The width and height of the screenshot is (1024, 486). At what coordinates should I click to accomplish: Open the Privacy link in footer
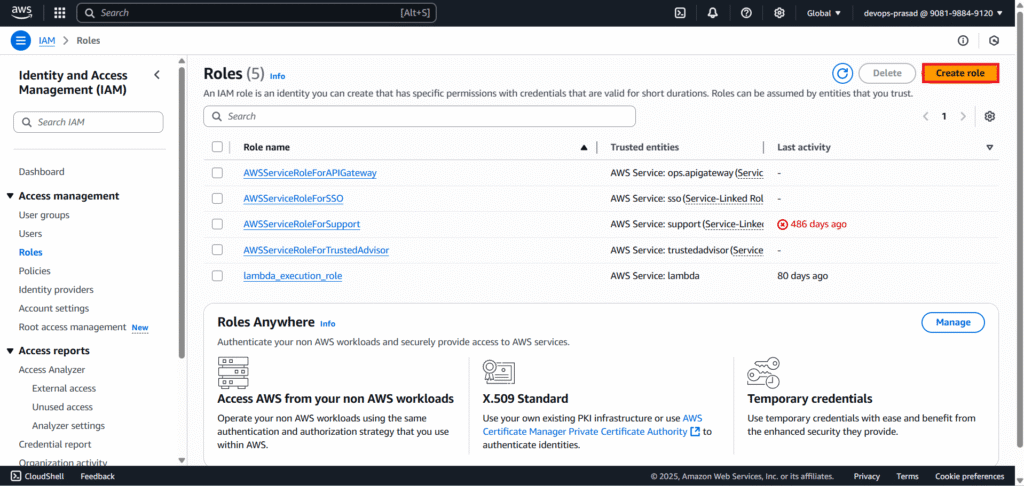(x=867, y=476)
